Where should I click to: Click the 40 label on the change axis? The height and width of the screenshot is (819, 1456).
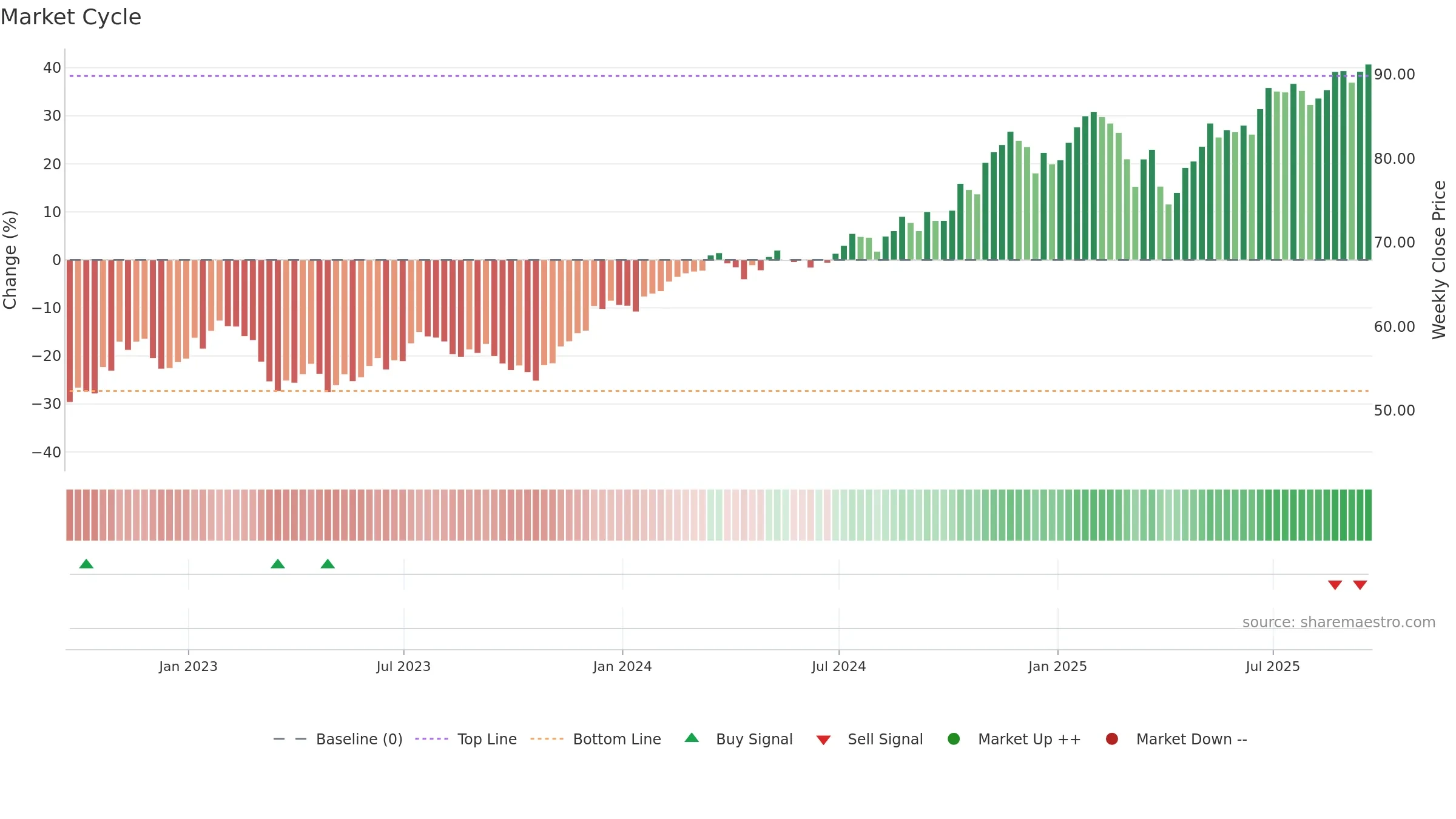click(52, 67)
